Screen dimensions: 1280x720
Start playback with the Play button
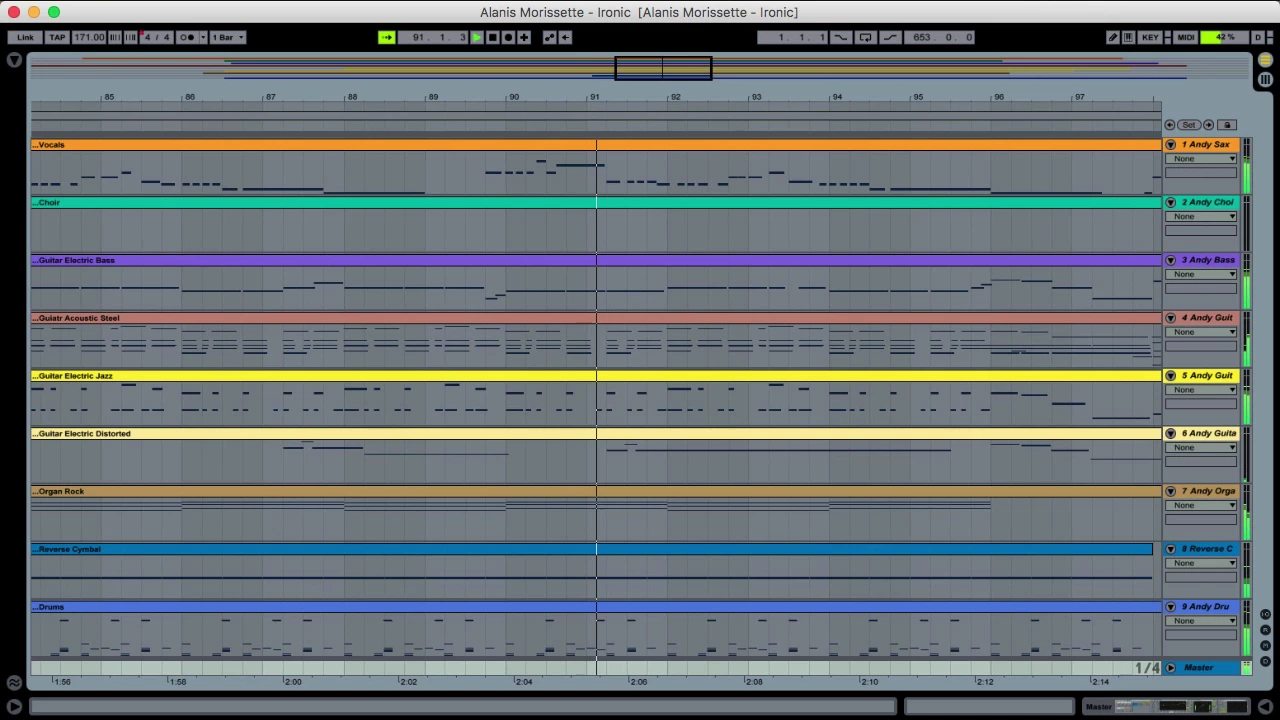coord(477,37)
